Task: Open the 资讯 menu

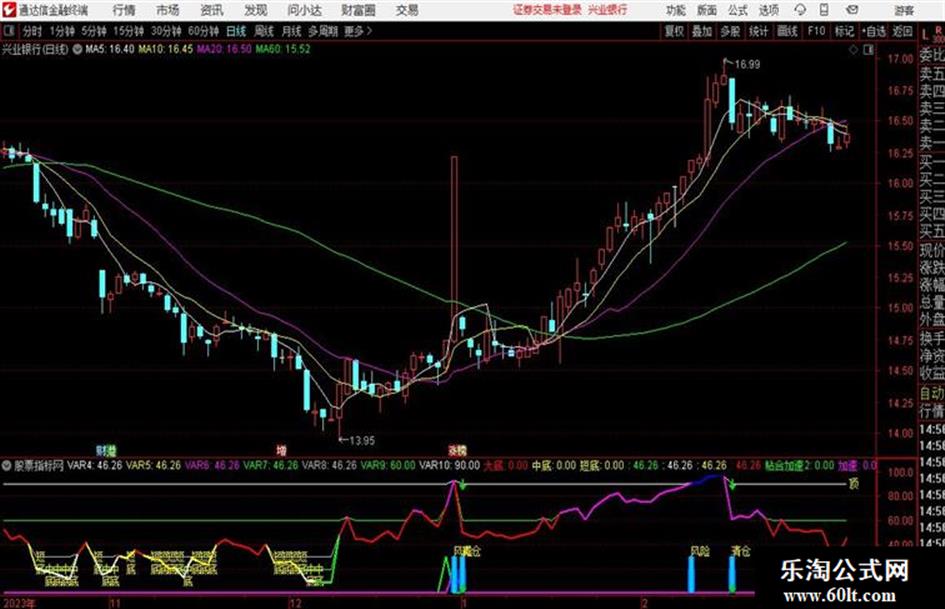Action: [x=212, y=10]
